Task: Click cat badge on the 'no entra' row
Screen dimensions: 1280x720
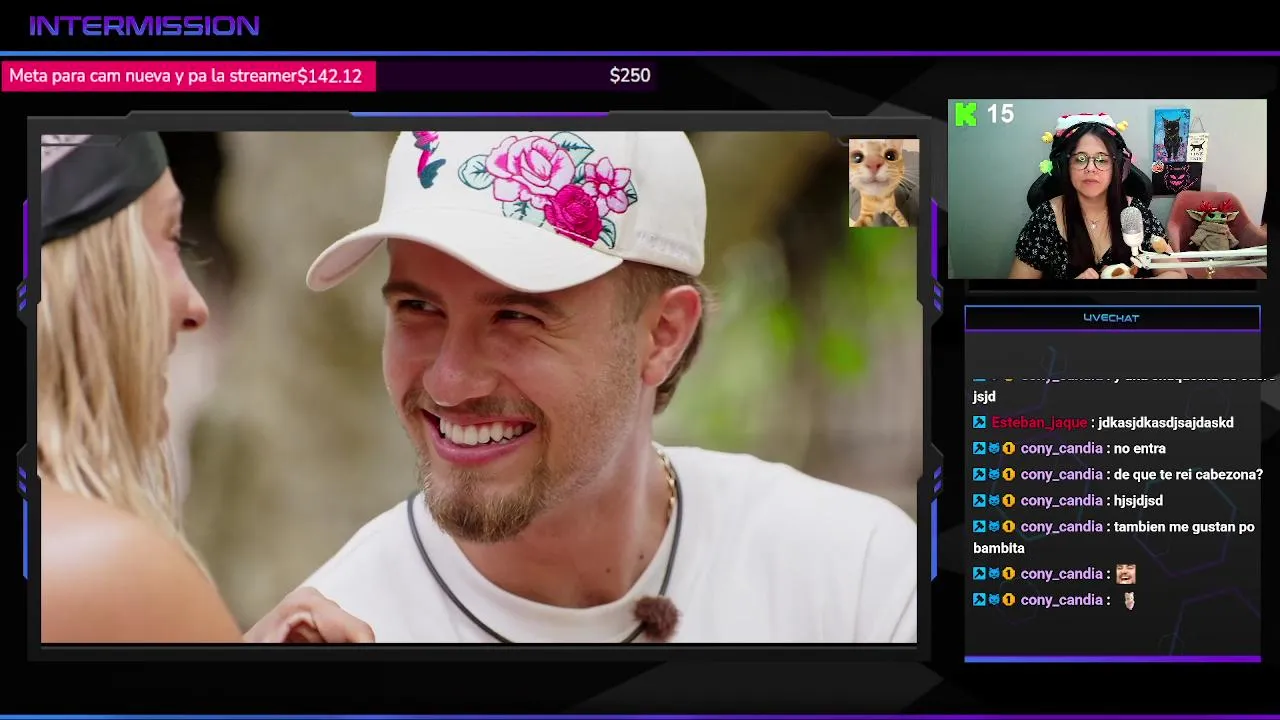Action: (x=994, y=449)
